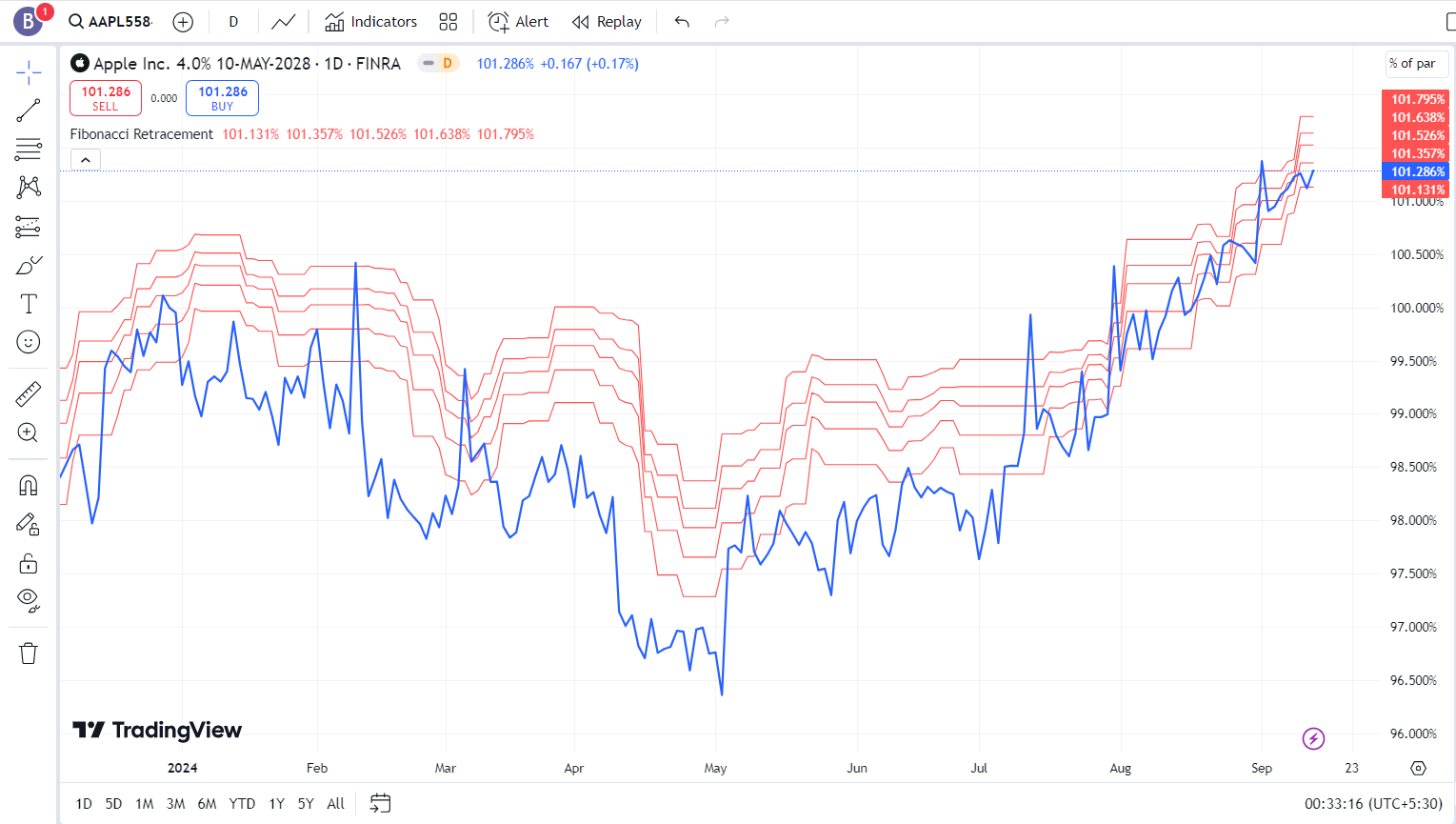Click the trash remove objects icon
This screenshot has width=1456, height=824.
point(29,653)
